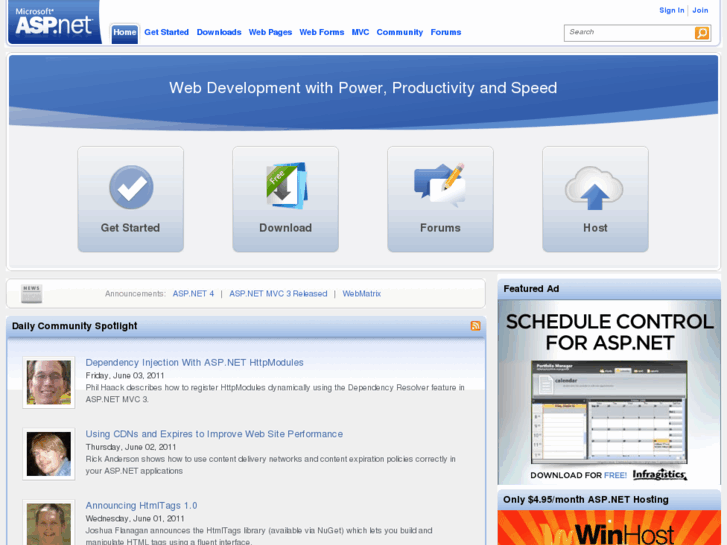Open the ASP.NET 4 announcement

point(193,294)
